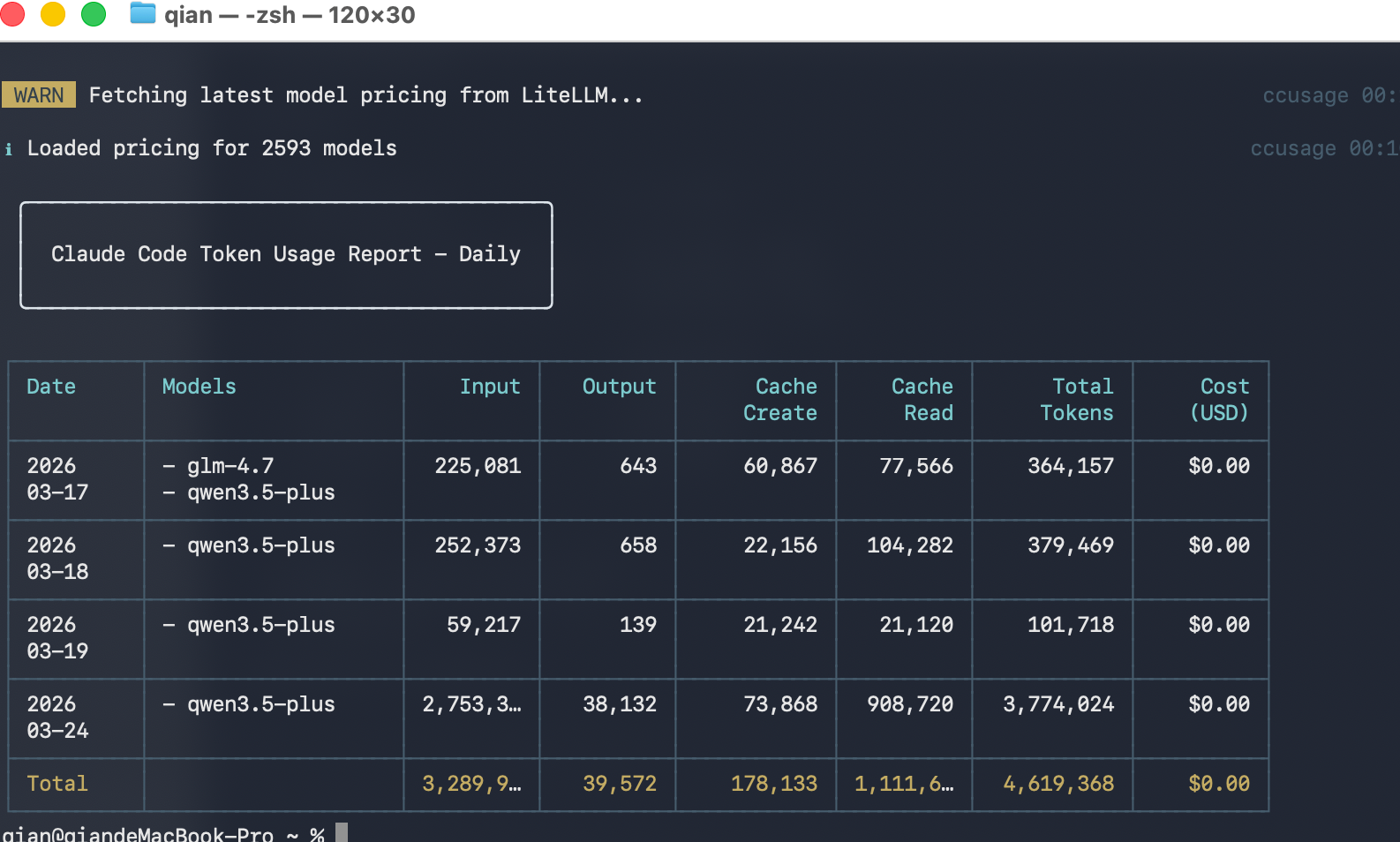The width and height of the screenshot is (1400, 842).
Task: Click the grand total tokens '4,619,368'
Action: click(1058, 784)
